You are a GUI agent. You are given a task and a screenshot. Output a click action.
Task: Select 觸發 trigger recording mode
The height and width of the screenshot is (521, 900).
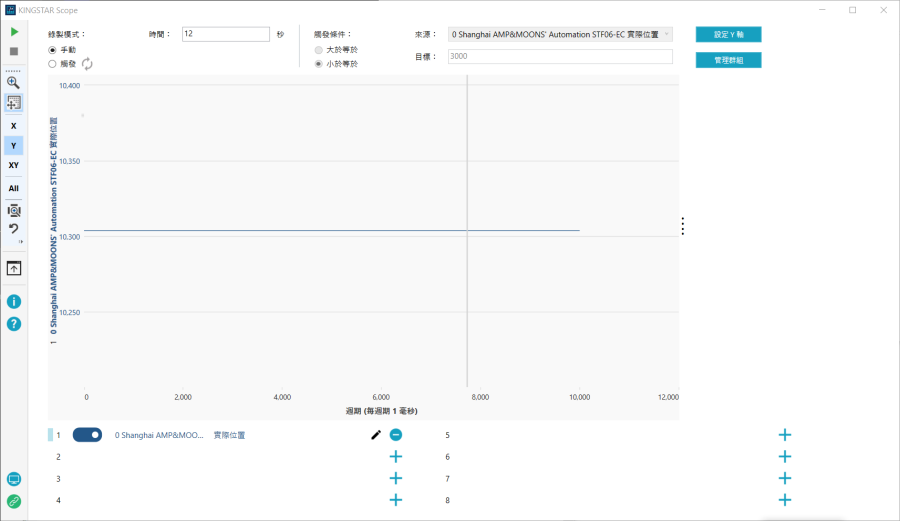53,64
